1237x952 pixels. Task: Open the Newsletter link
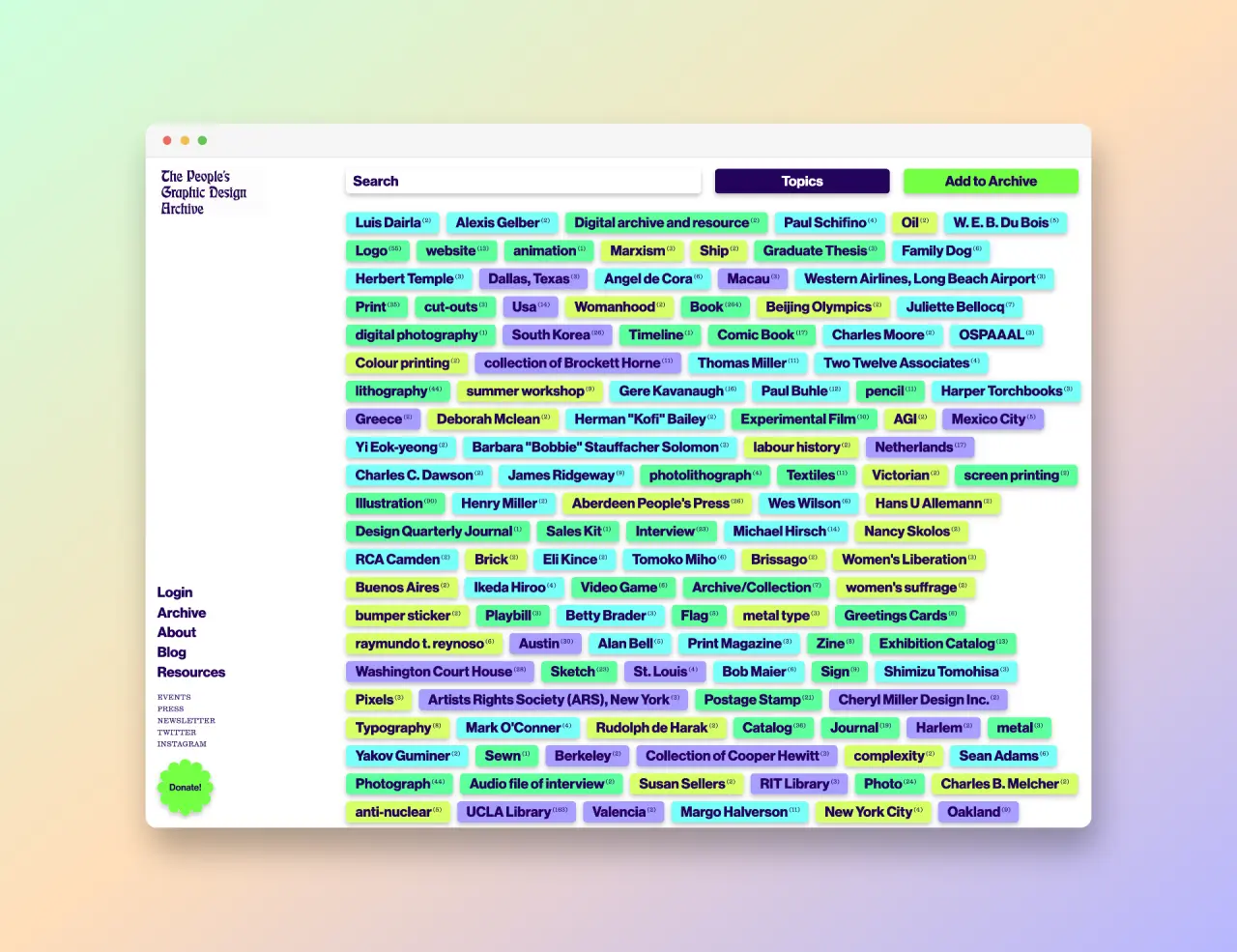point(187,720)
